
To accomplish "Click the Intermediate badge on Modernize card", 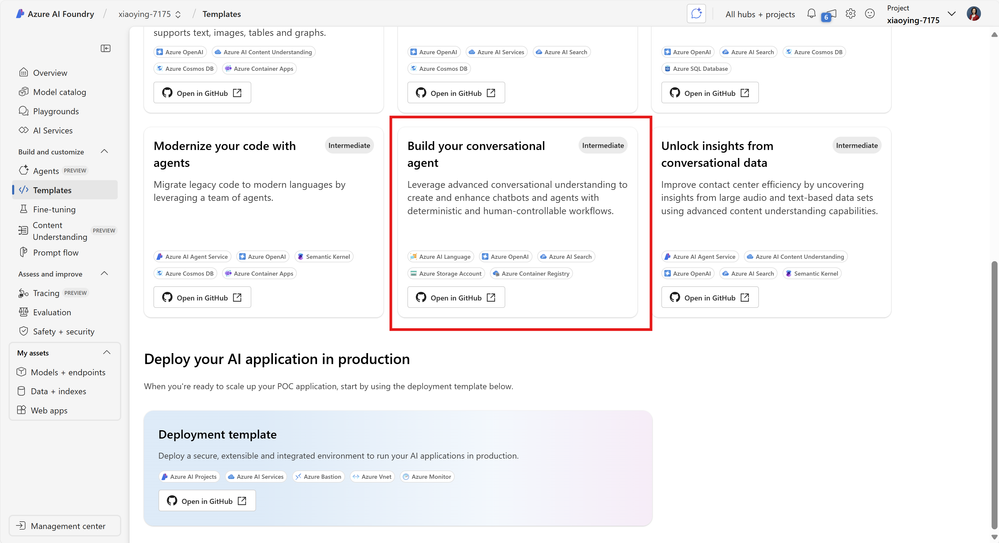I will click(x=349, y=145).
